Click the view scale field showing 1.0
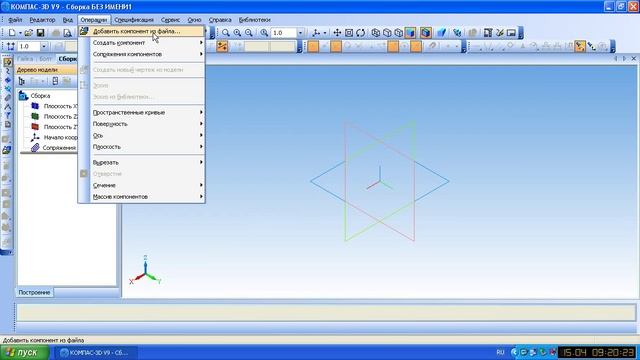Screen dimensions: 640x360 click(x=284, y=33)
